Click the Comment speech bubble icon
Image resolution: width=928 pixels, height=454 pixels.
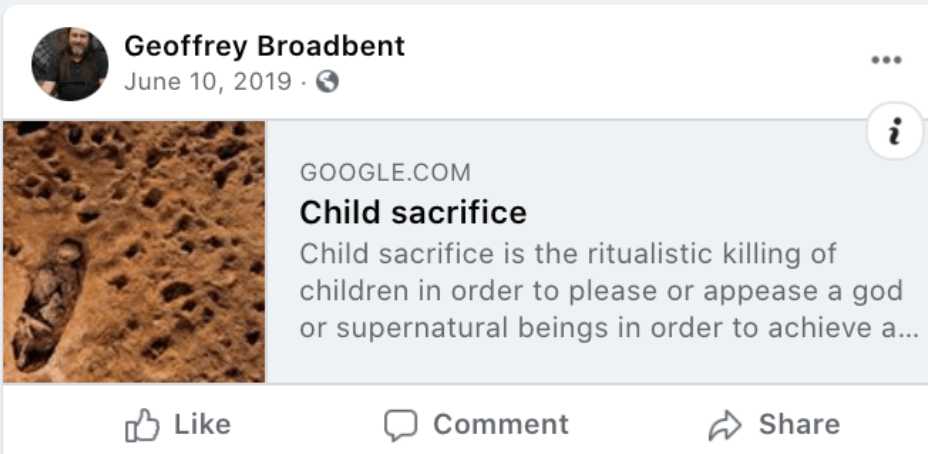pyautogui.click(x=400, y=425)
